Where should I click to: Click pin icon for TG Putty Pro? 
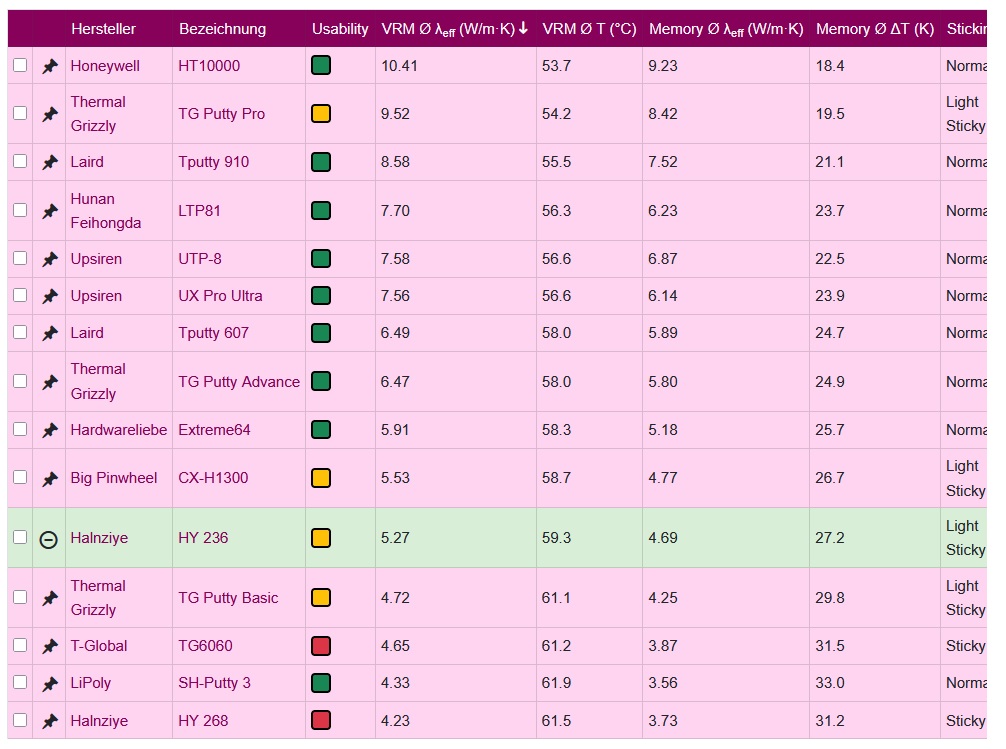(x=49, y=114)
